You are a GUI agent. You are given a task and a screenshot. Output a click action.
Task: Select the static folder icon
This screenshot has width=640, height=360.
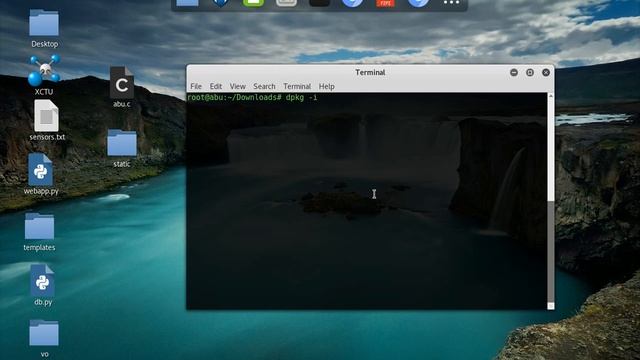click(122, 143)
